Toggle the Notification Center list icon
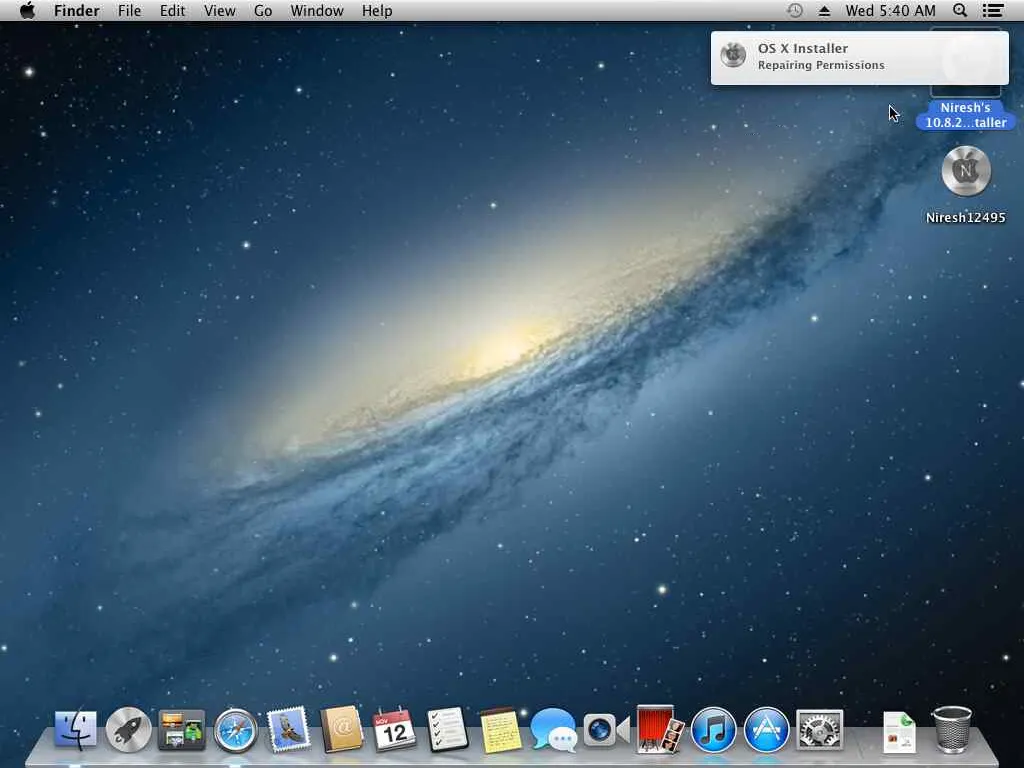Image resolution: width=1024 pixels, height=768 pixels. click(993, 10)
